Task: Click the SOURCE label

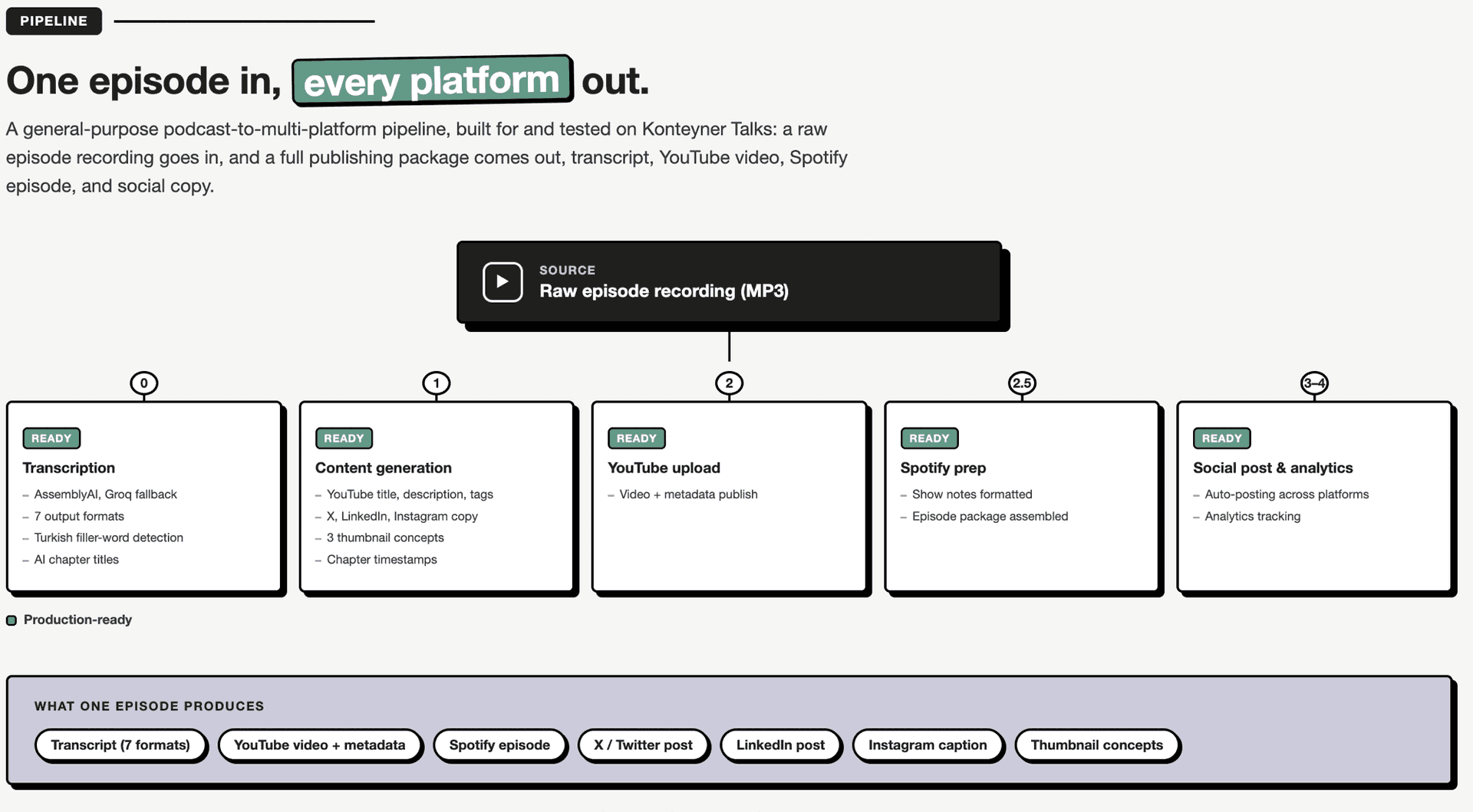Action: coord(567,270)
